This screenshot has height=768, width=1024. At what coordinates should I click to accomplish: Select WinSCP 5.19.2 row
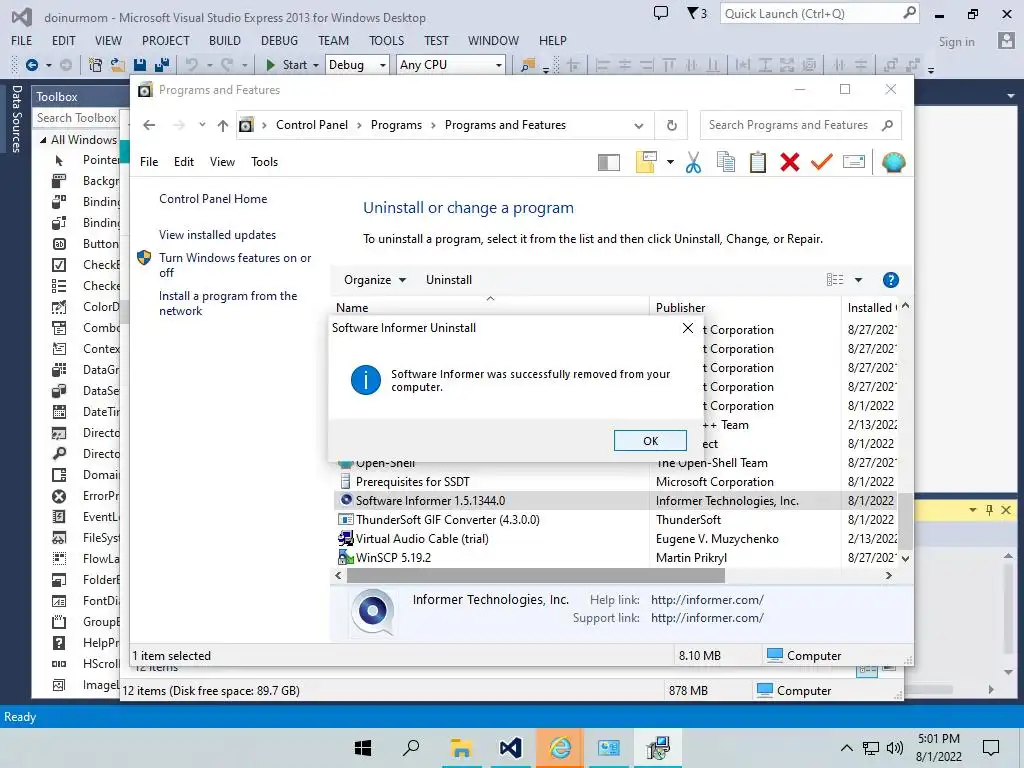(x=614, y=558)
